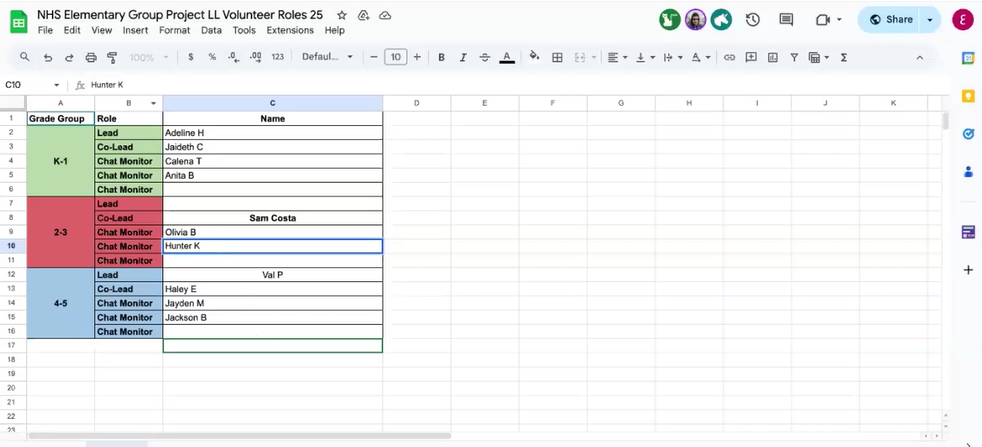Open the functions sigma menu
The image size is (982, 447).
coord(844,57)
